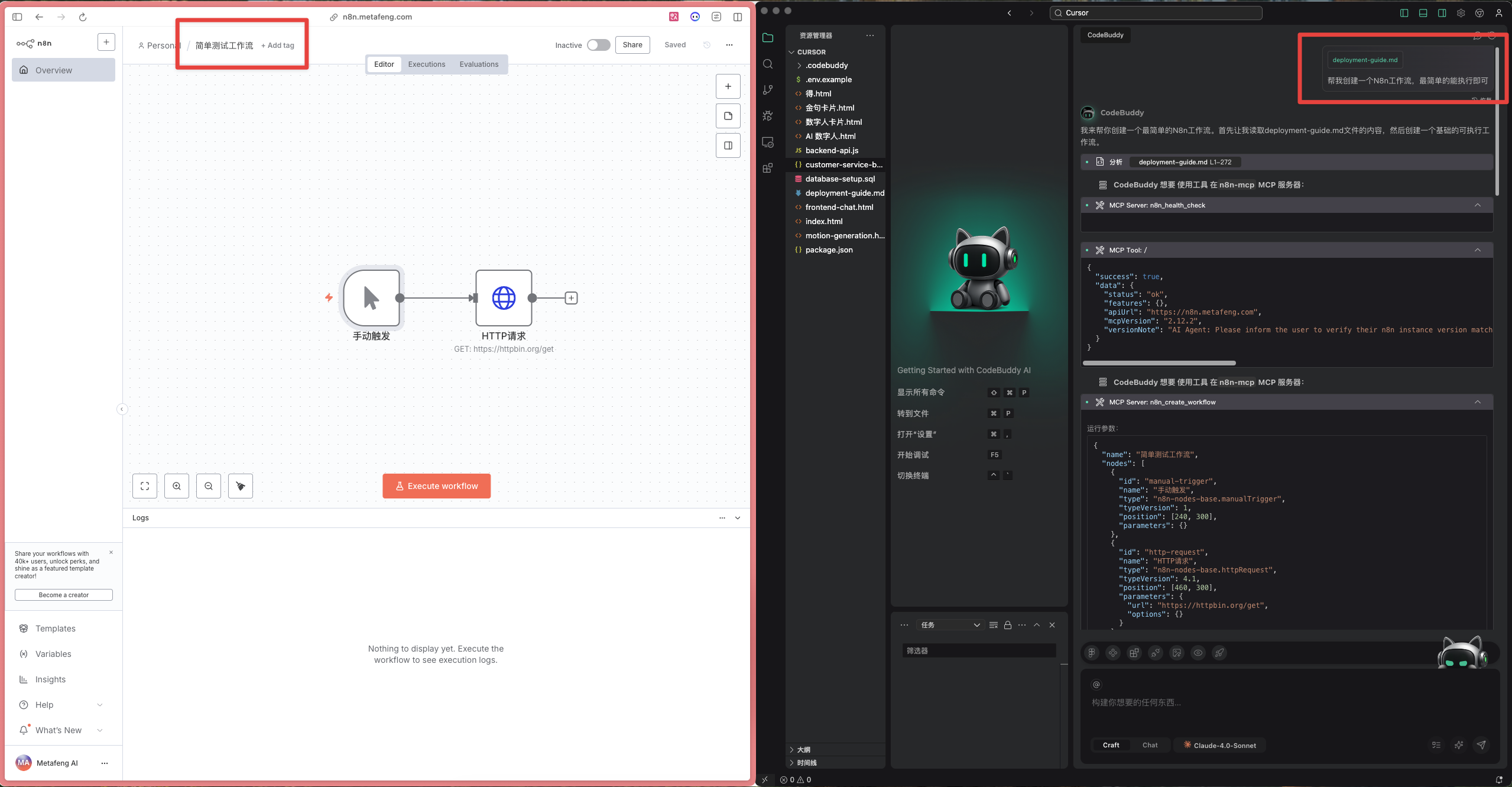Click + Add tag next to workflow name
This screenshot has width=1512, height=787.
click(x=278, y=46)
